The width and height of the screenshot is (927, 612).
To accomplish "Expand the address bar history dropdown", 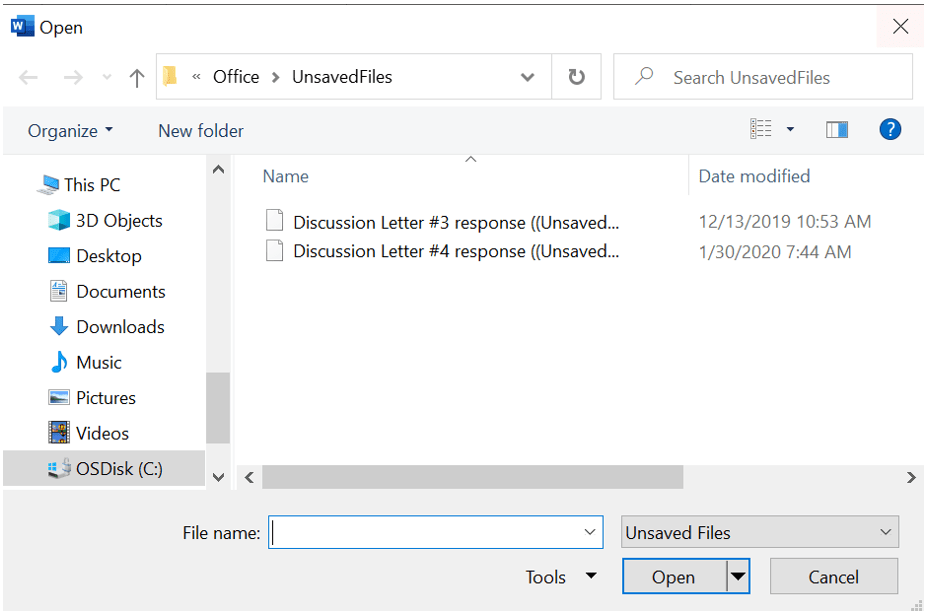I will click(x=527, y=77).
